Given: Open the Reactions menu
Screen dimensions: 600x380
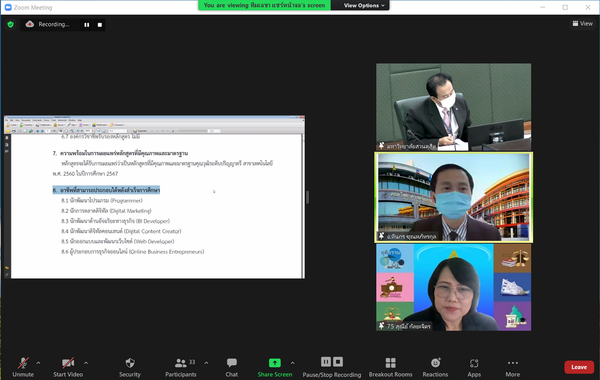Looking at the screenshot, I should pos(435,367).
